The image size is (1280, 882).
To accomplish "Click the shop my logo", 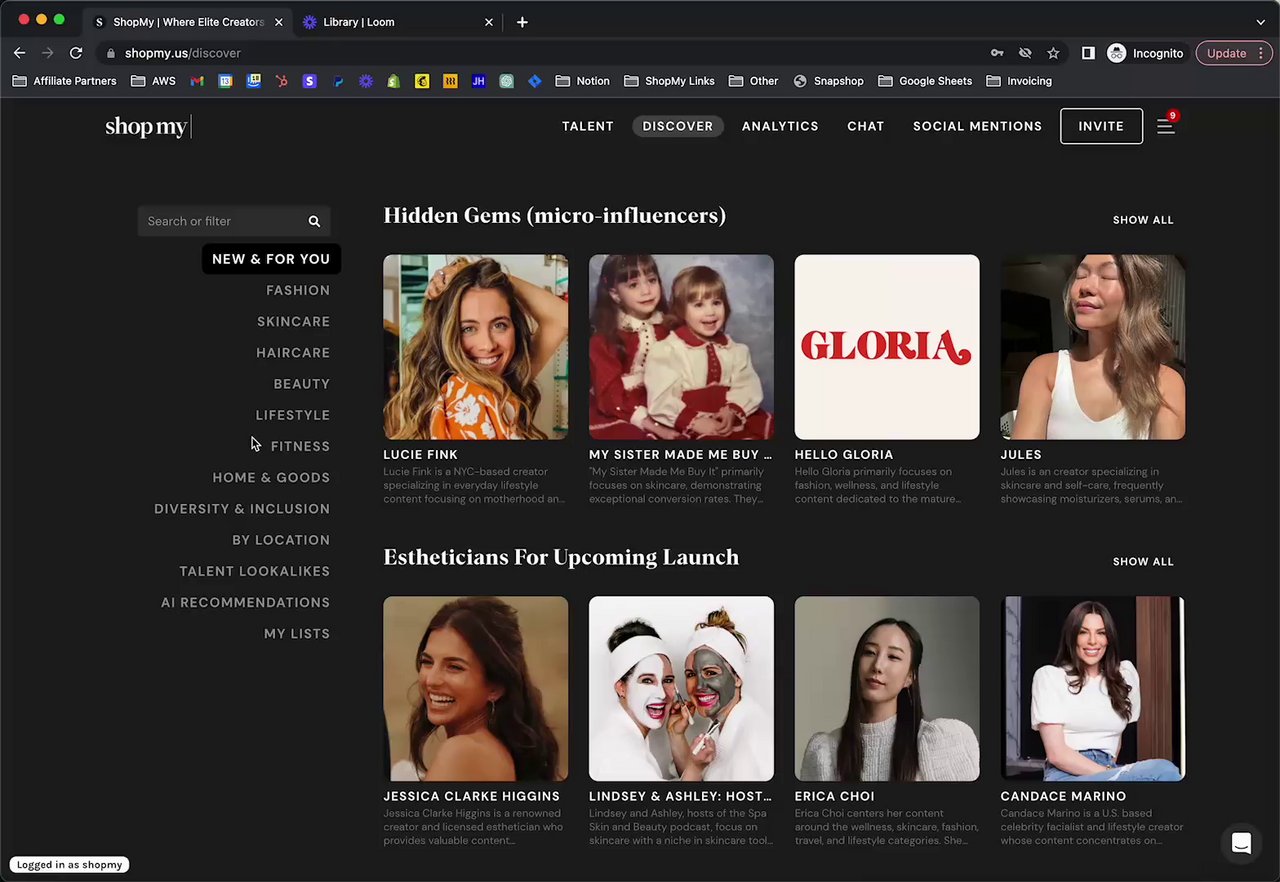I will tap(146, 126).
